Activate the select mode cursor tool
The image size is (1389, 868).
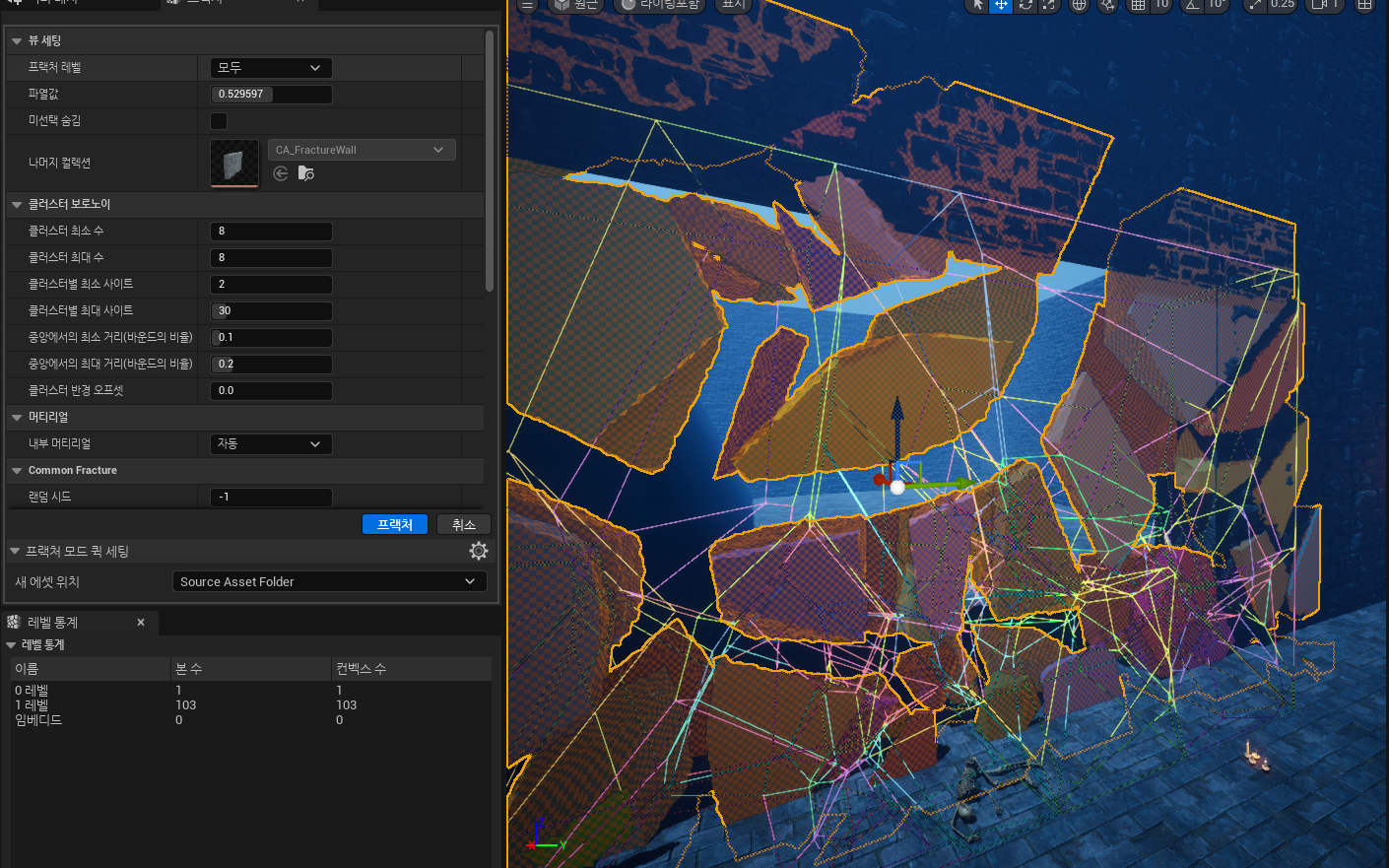pyautogui.click(x=977, y=5)
